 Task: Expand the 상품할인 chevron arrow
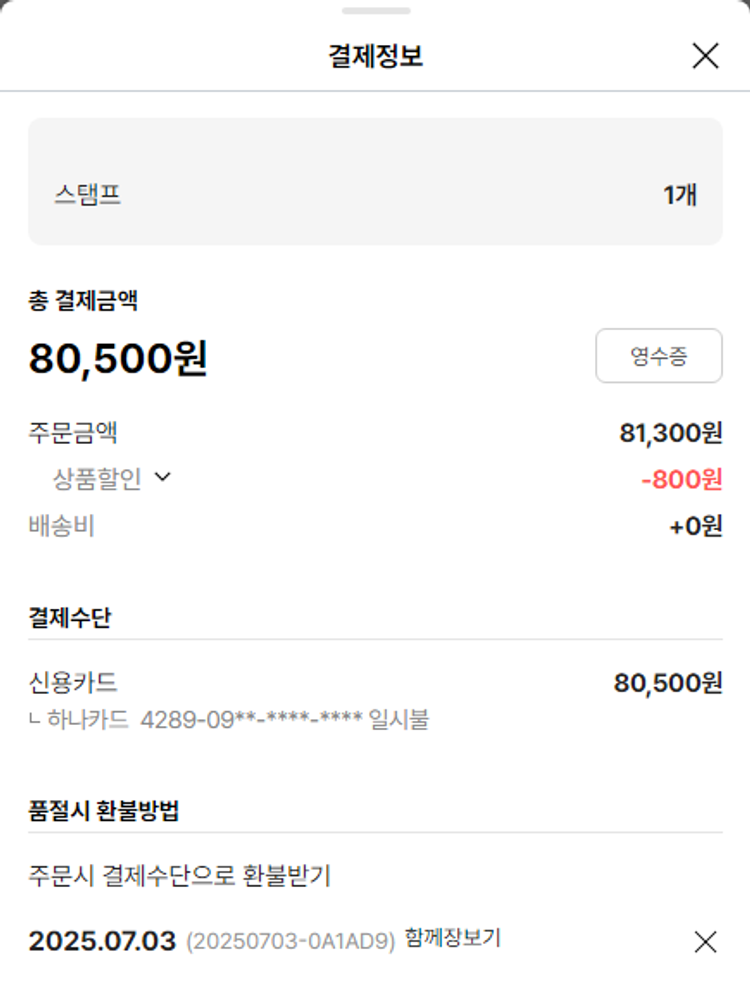click(x=163, y=478)
